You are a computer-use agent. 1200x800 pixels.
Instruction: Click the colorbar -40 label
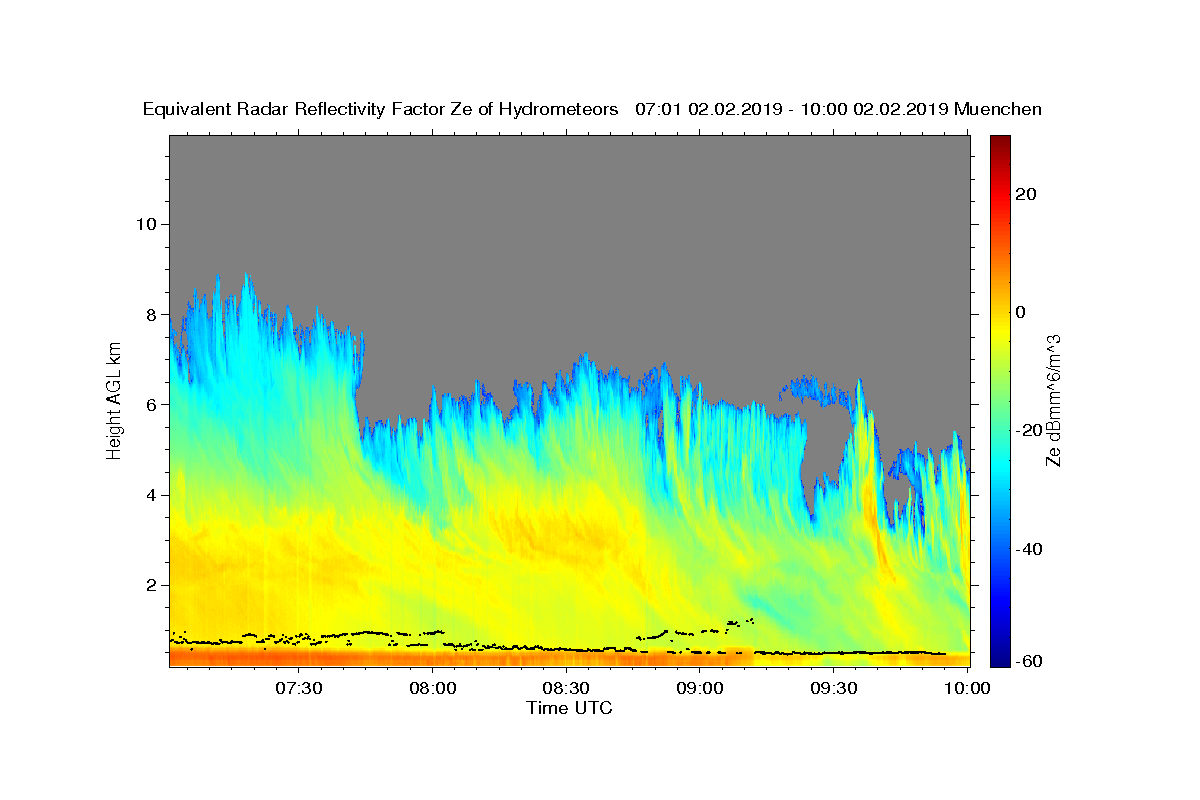(x=1029, y=549)
